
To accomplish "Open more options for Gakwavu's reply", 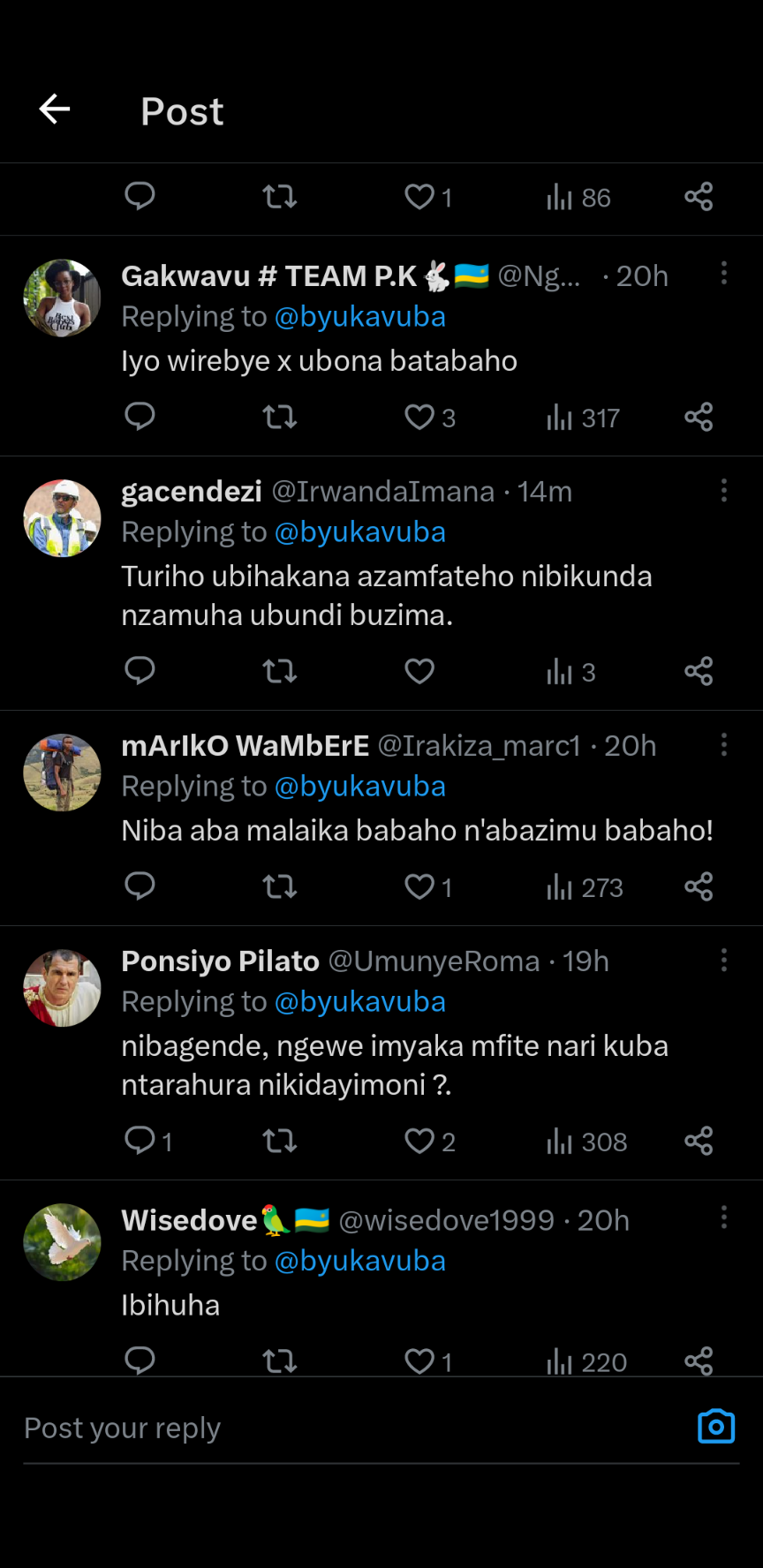I will coord(724,274).
